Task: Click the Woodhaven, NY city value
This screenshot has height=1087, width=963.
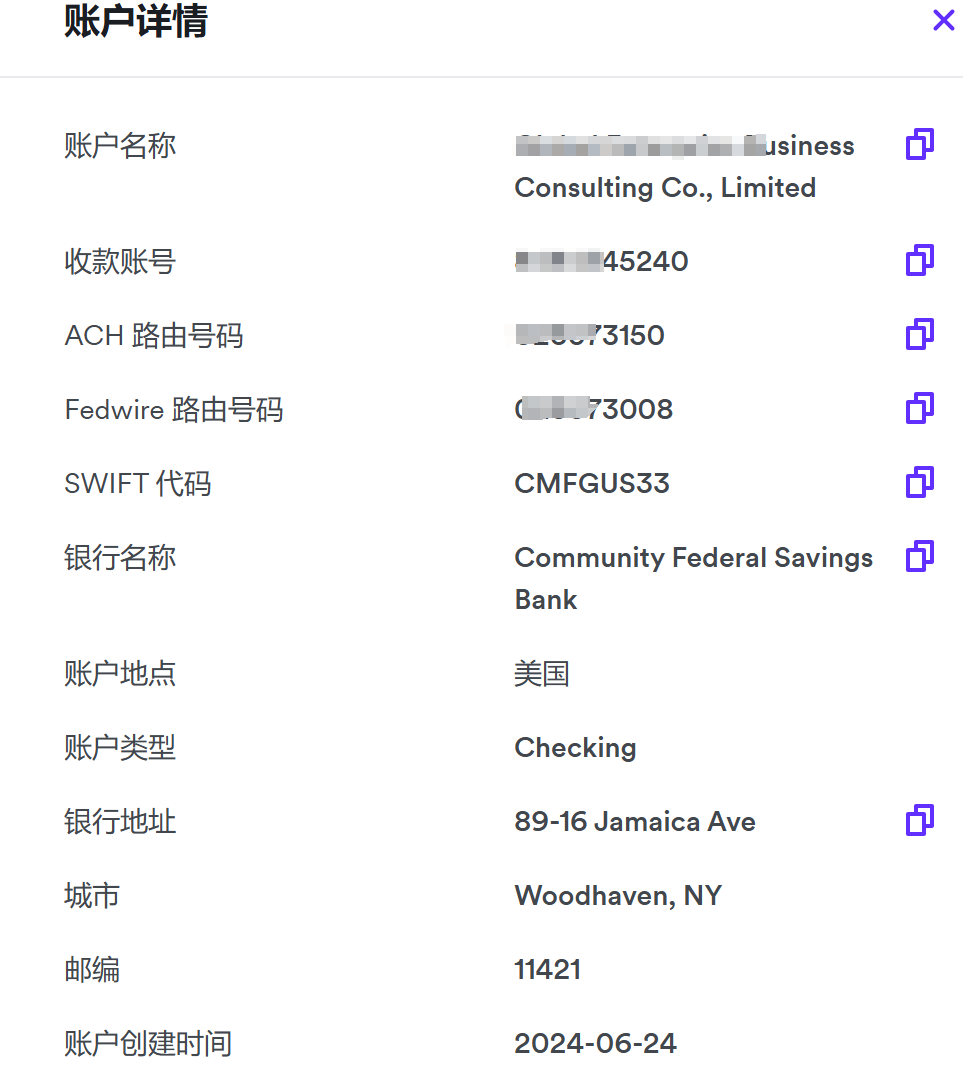Action: [617, 896]
